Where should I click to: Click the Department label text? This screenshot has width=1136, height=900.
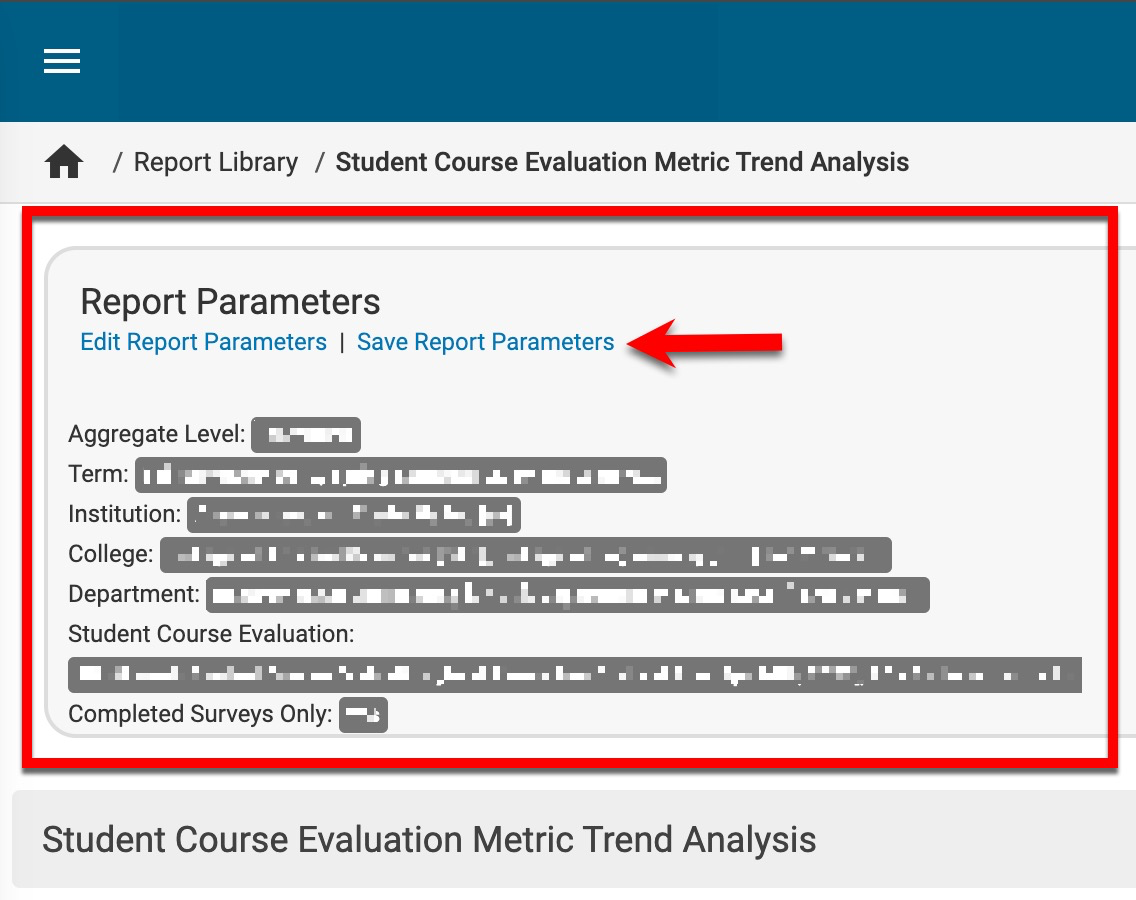coord(134,594)
